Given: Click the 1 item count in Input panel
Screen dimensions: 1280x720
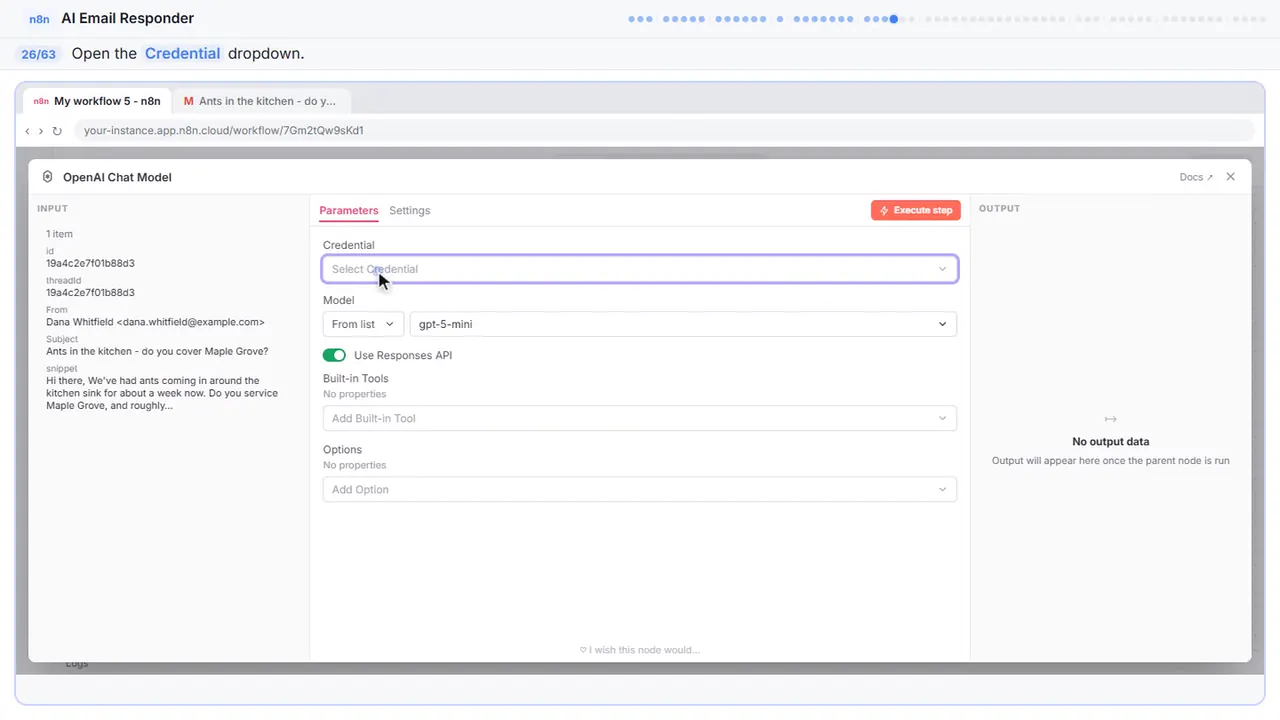Looking at the screenshot, I should tap(60, 234).
